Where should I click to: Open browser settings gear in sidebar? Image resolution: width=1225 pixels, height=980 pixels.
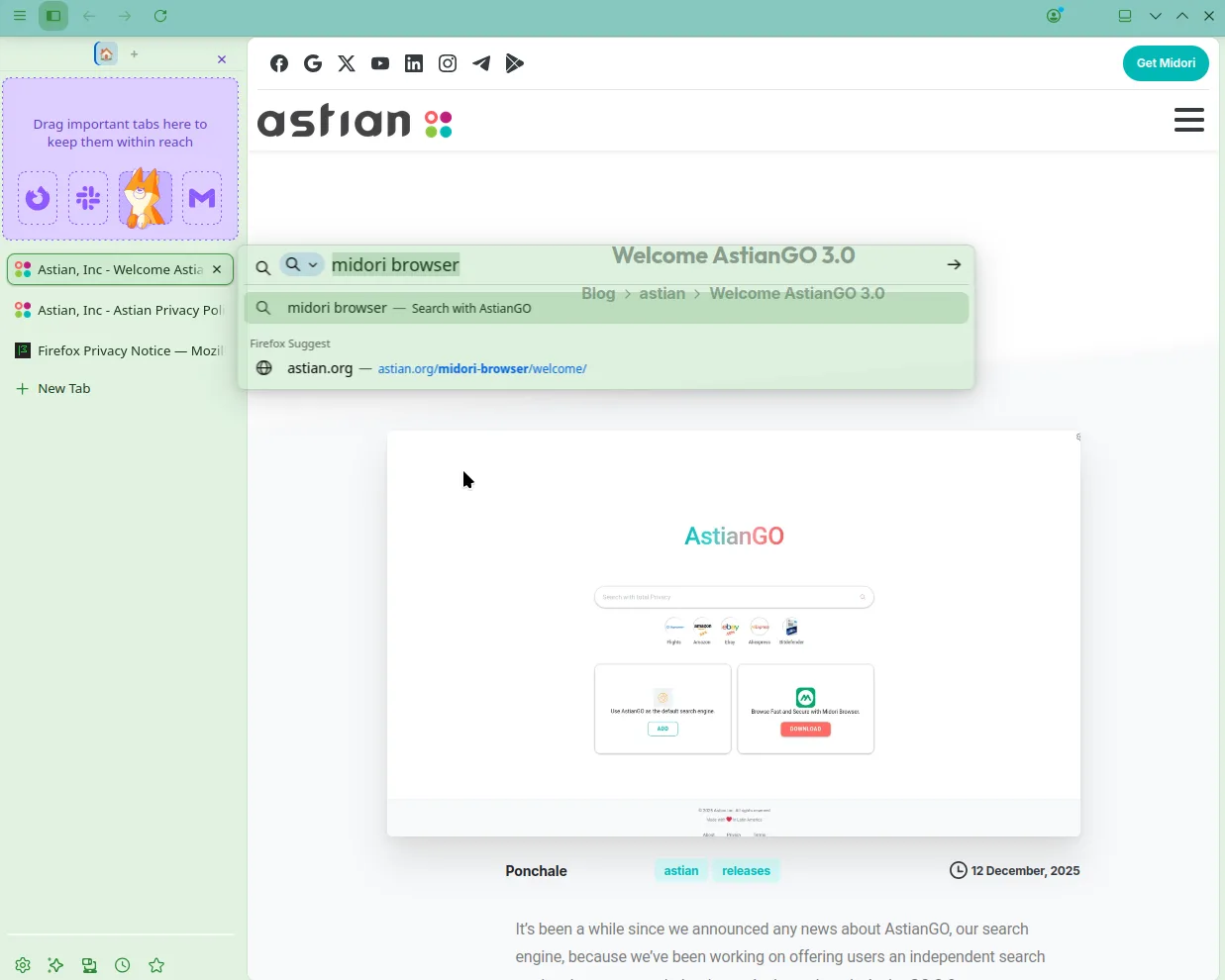23,966
